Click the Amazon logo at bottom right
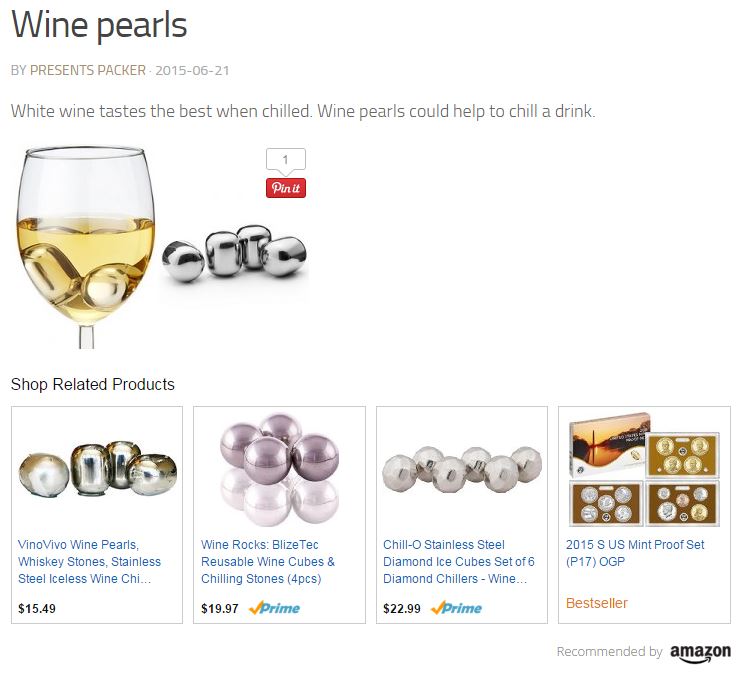Viewport: 741px width, 681px height. (x=700, y=652)
